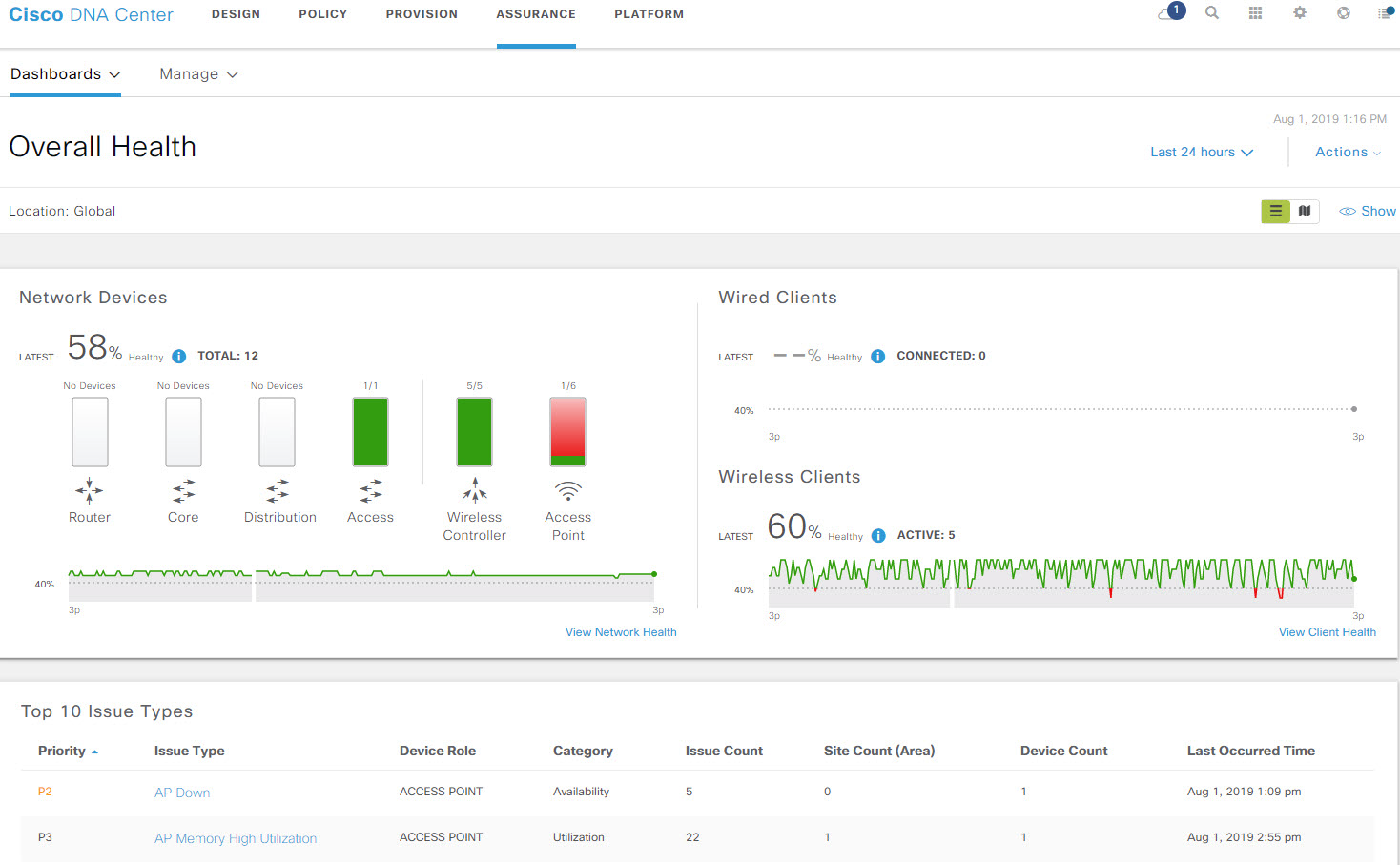Click issue count 22 cell
Viewport: 1400px width, 865px height.
(692, 837)
